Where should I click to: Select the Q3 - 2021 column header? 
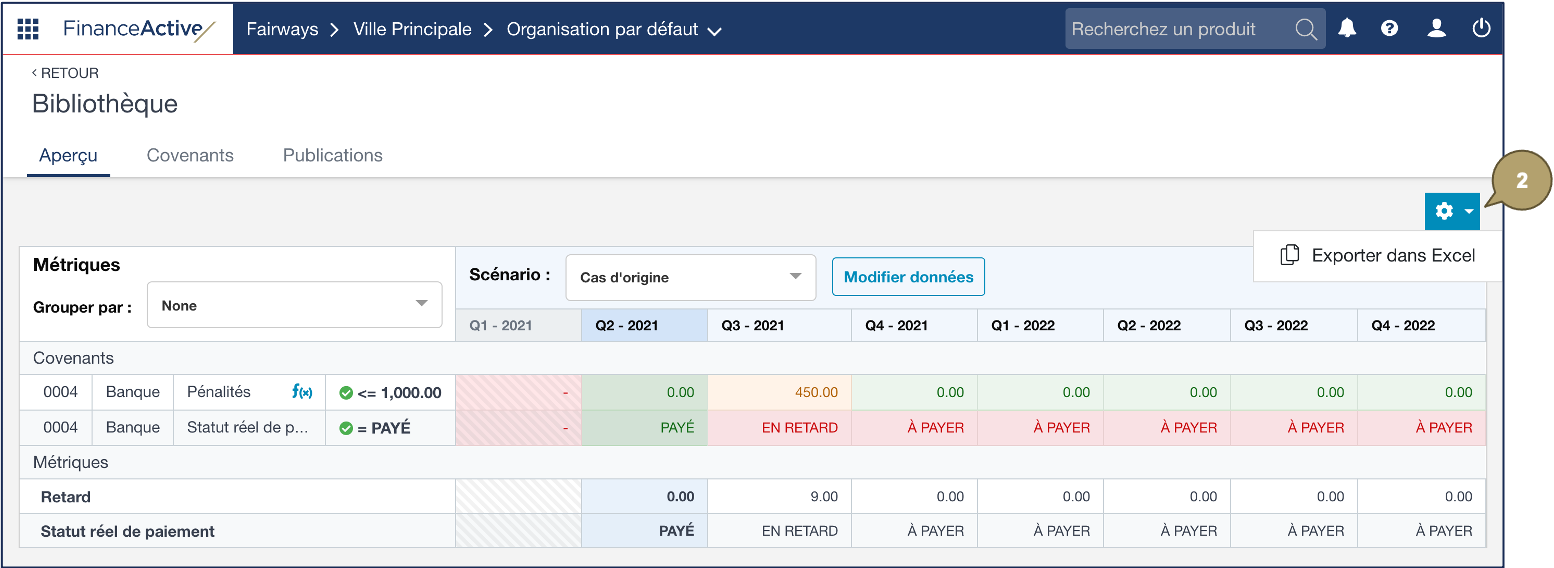pos(779,325)
